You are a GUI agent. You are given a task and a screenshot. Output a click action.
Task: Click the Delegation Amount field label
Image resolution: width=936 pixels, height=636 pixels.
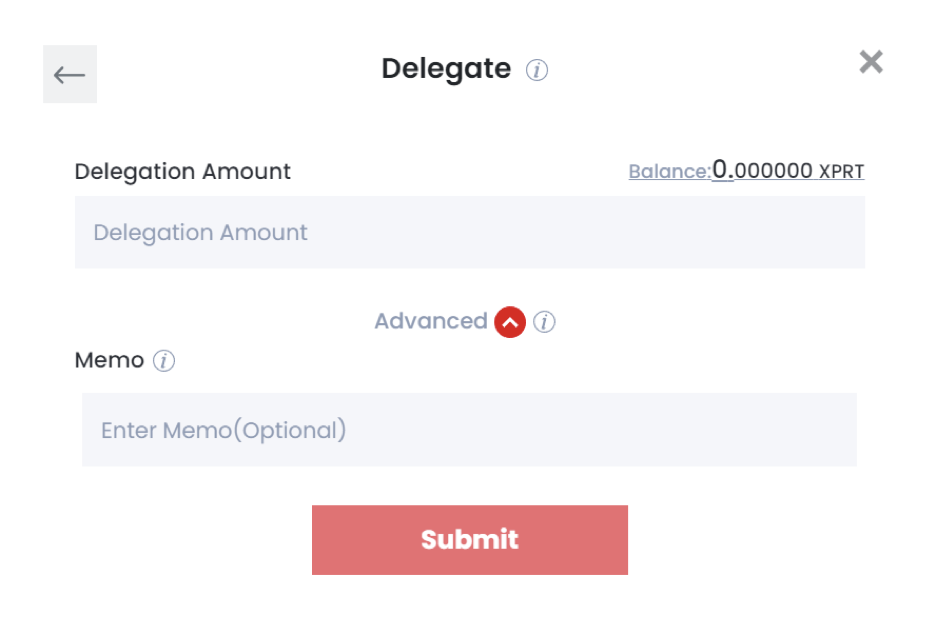(x=183, y=172)
